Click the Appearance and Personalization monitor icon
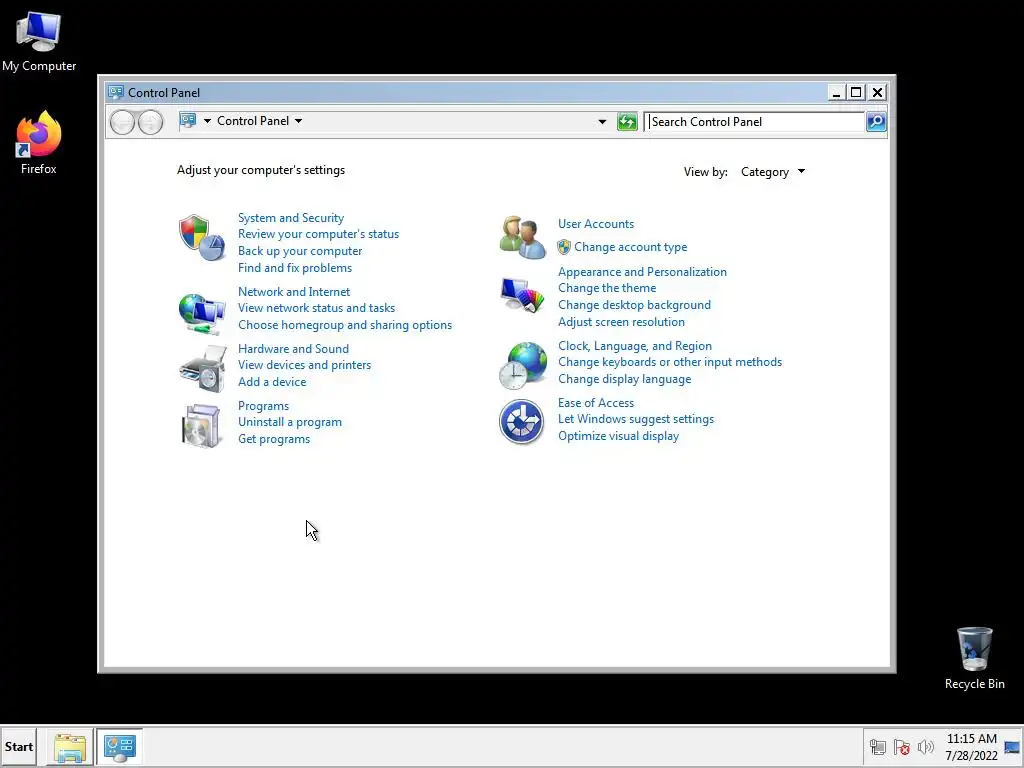 click(x=522, y=295)
